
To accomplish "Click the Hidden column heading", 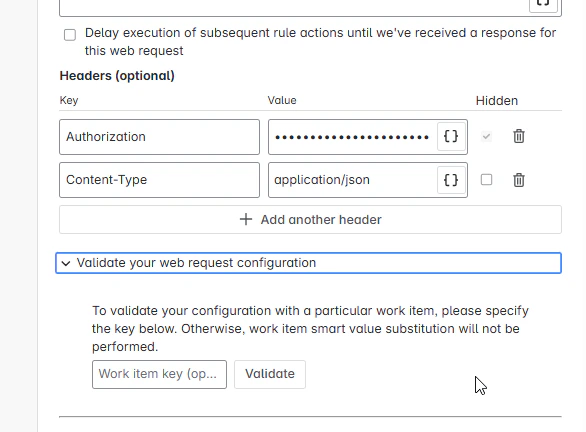I will pos(497,101).
